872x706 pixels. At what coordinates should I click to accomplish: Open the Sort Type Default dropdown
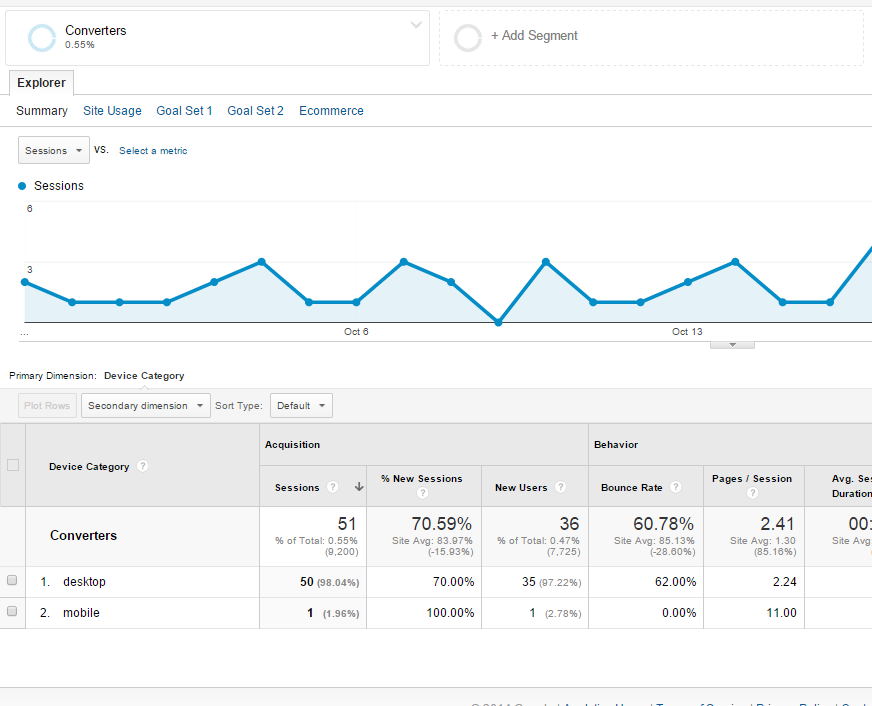(x=301, y=406)
